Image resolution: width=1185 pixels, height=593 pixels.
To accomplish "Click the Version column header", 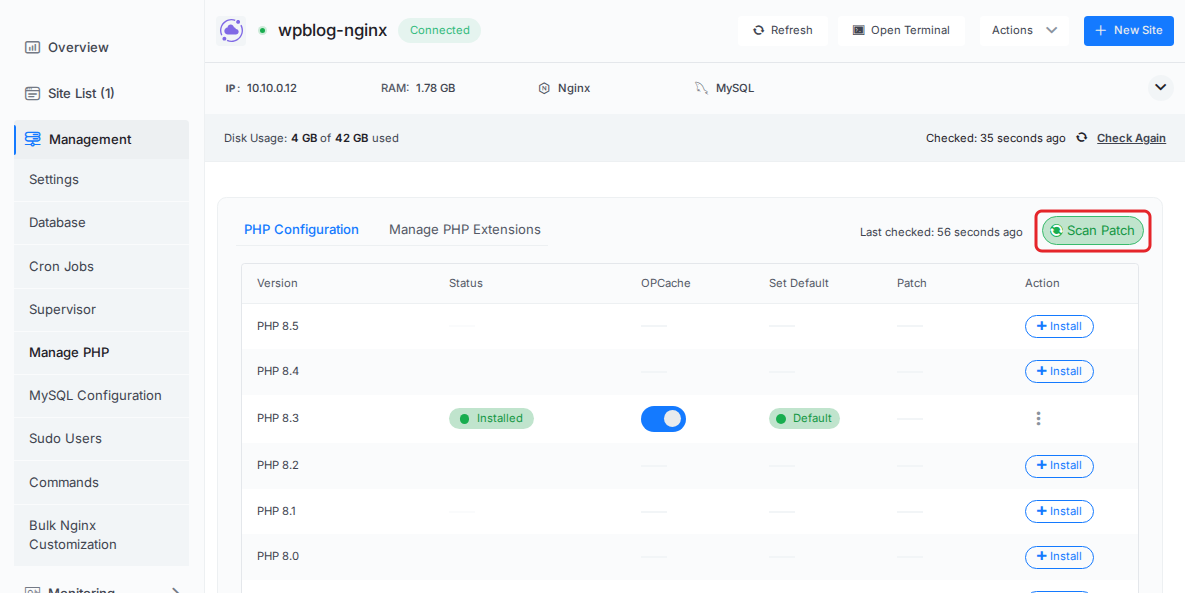I will coord(277,283).
